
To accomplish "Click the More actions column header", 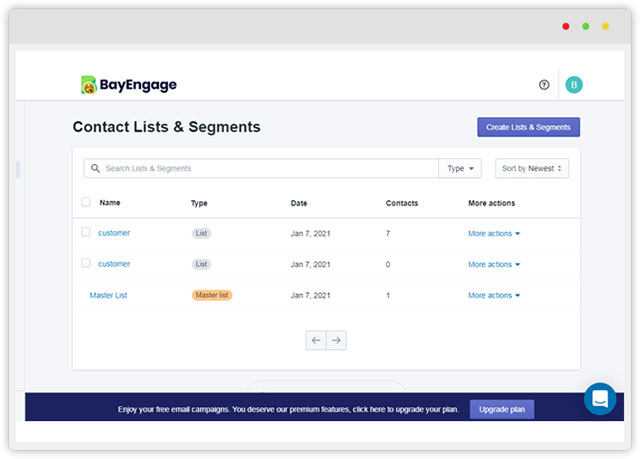I will tap(491, 203).
